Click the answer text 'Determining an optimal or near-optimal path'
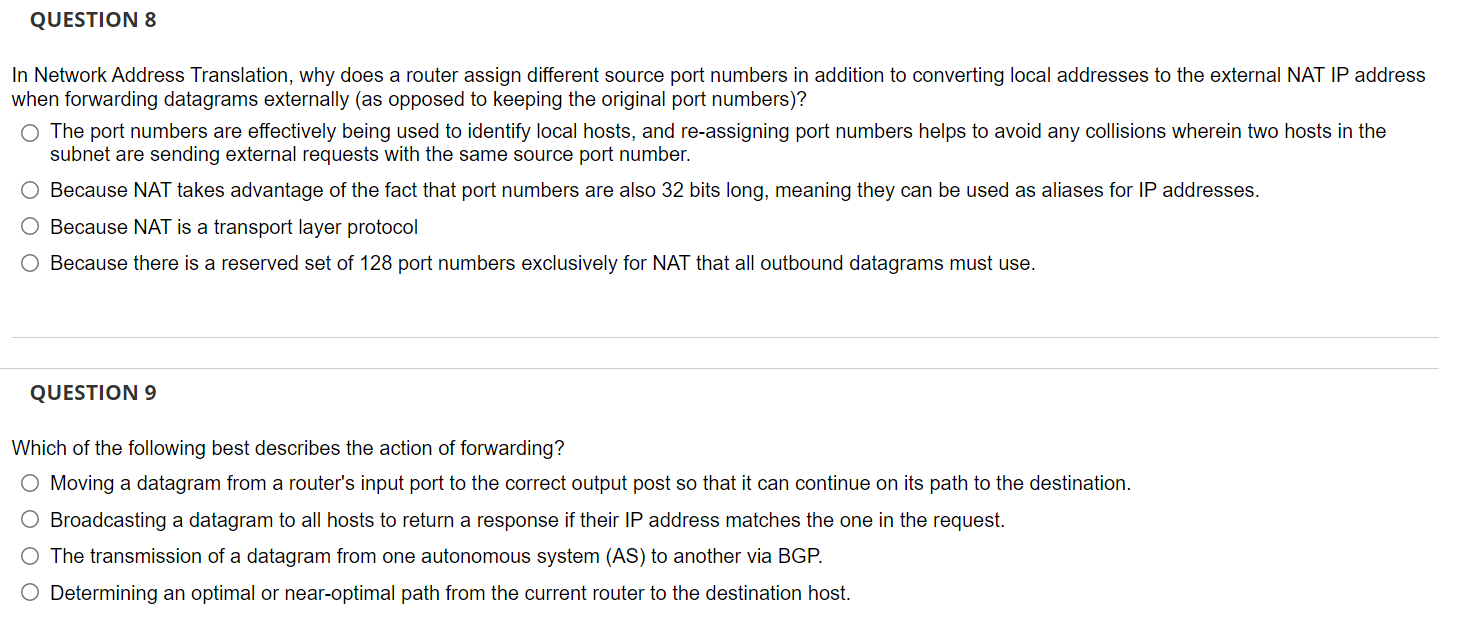 tap(450, 594)
